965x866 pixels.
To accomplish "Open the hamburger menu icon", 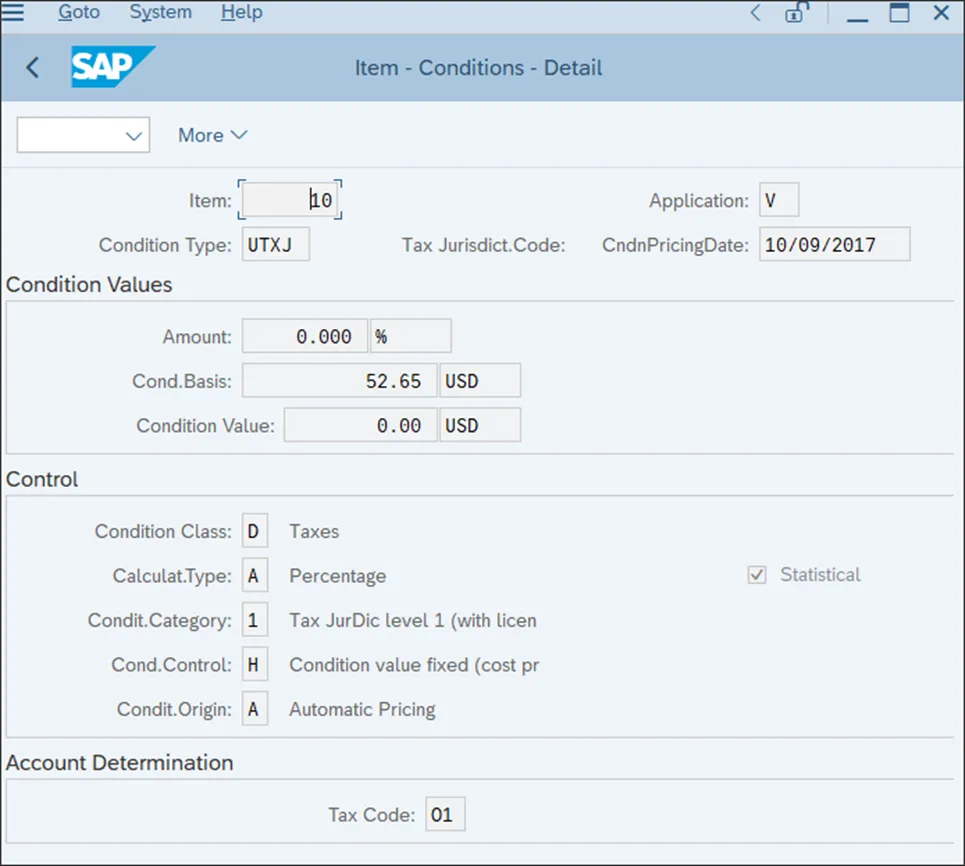I will (x=14, y=13).
